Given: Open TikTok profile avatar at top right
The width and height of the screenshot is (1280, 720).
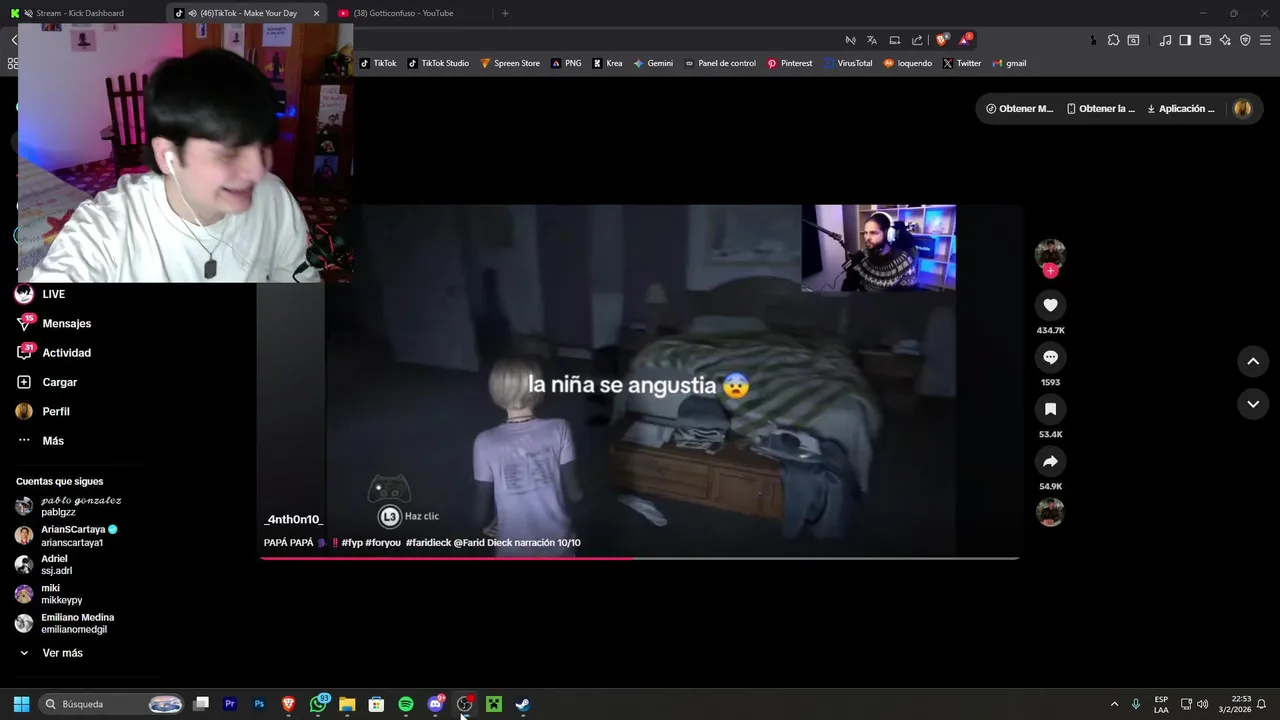Looking at the screenshot, I should pyautogui.click(x=1243, y=109).
